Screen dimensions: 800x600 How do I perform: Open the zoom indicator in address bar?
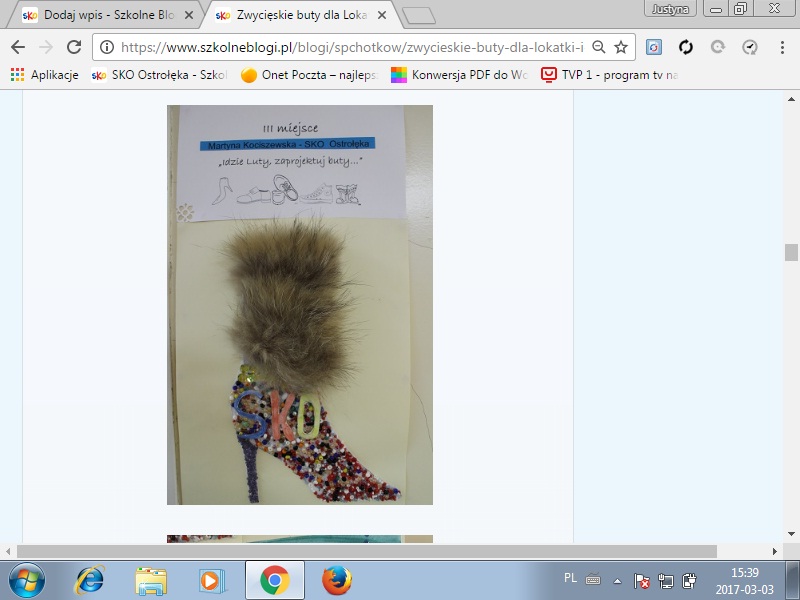point(598,47)
